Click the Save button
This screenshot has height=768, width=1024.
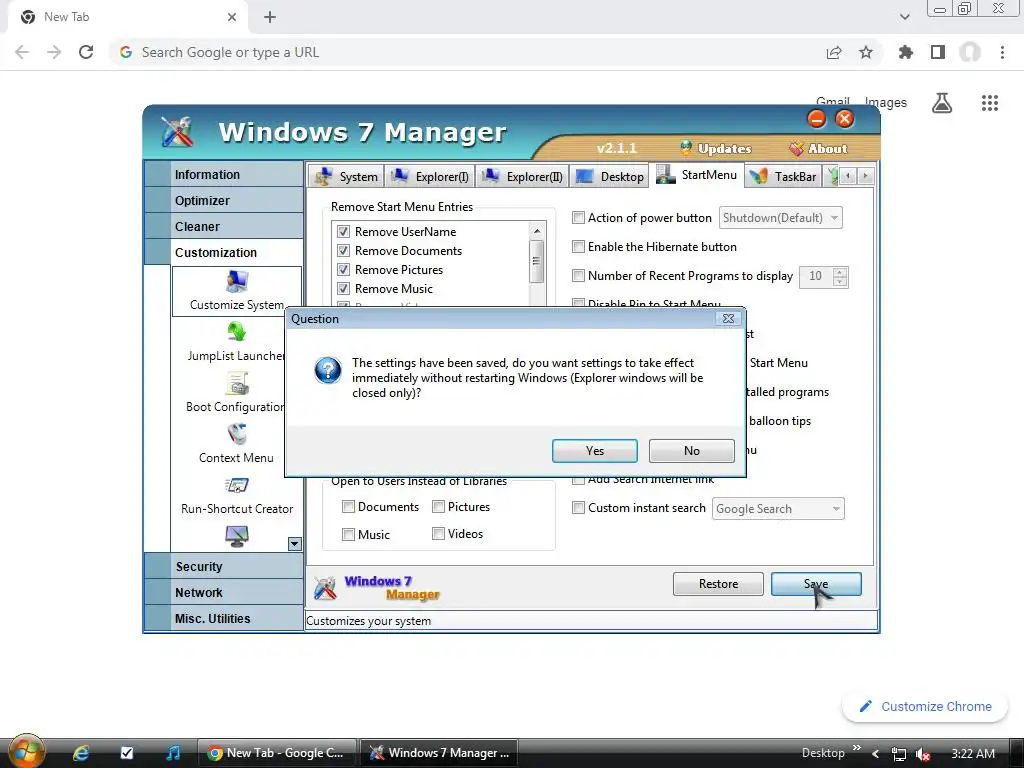coord(816,584)
